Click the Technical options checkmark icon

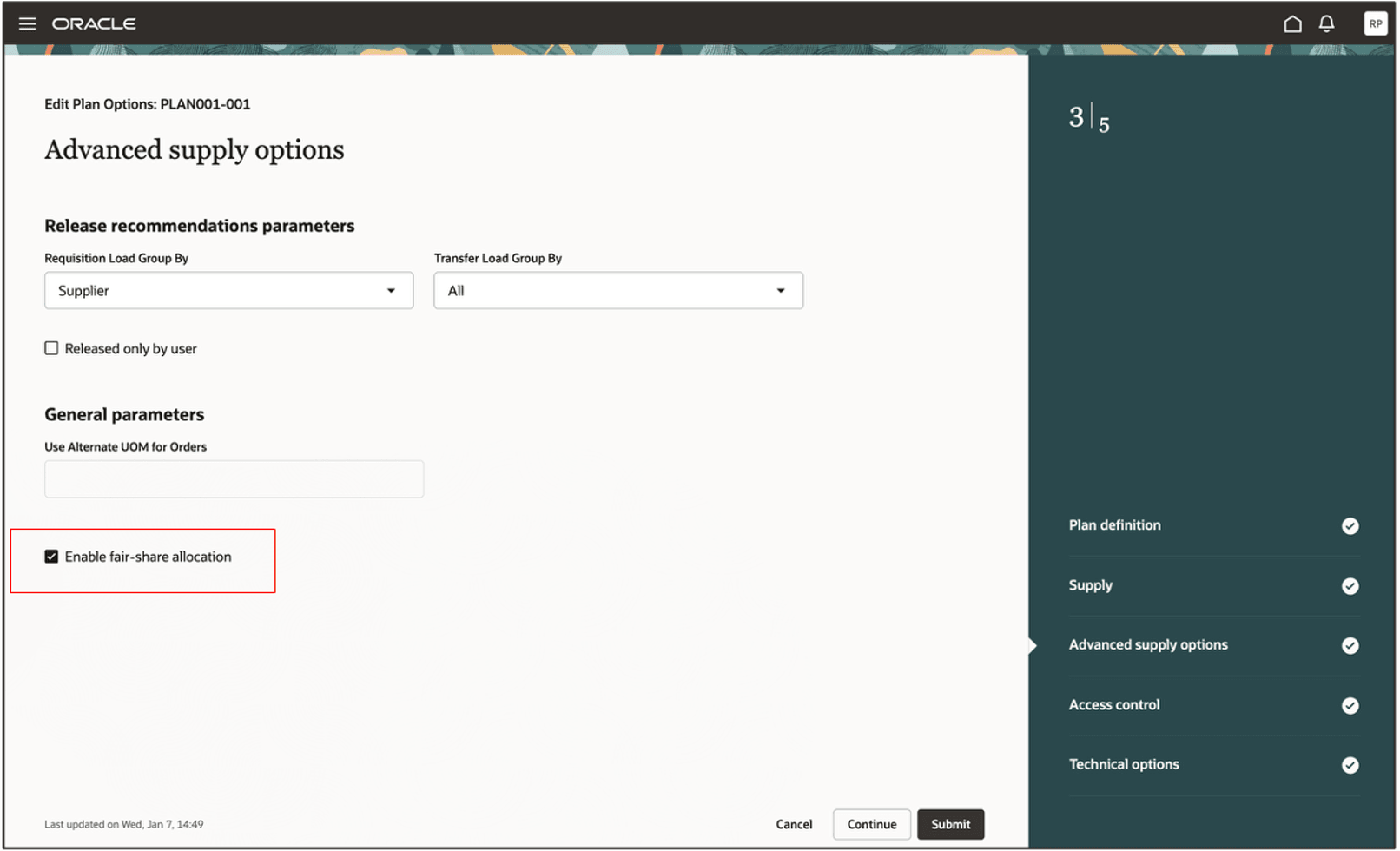click(x=1350, y=765)
